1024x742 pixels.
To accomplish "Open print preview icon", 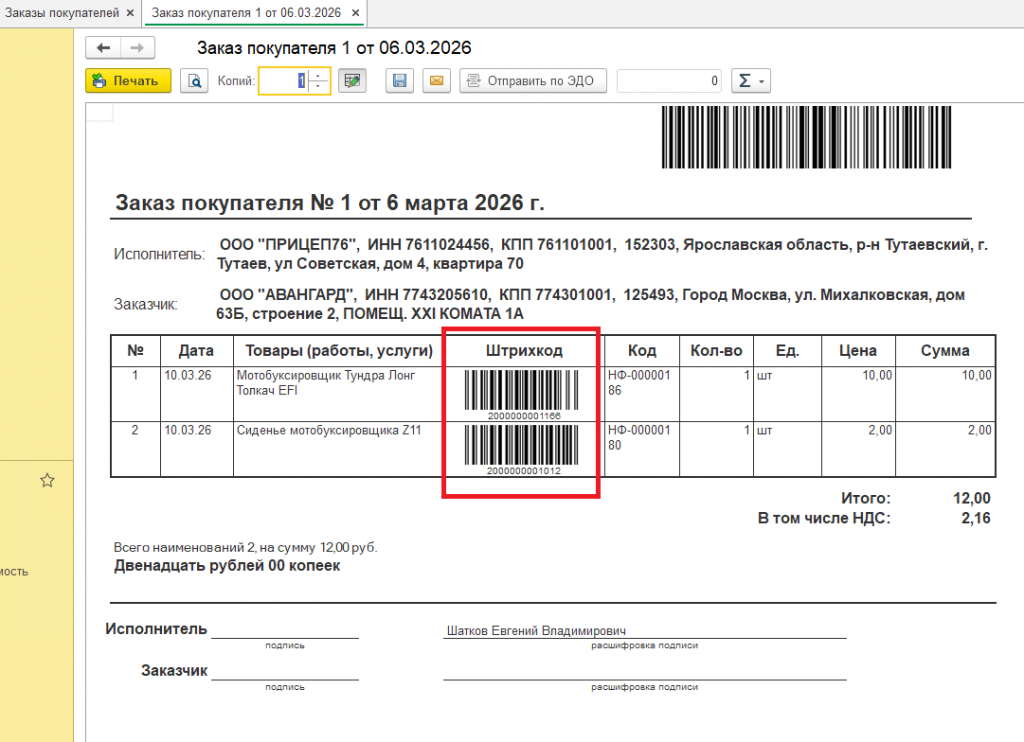I will (194, 81).
